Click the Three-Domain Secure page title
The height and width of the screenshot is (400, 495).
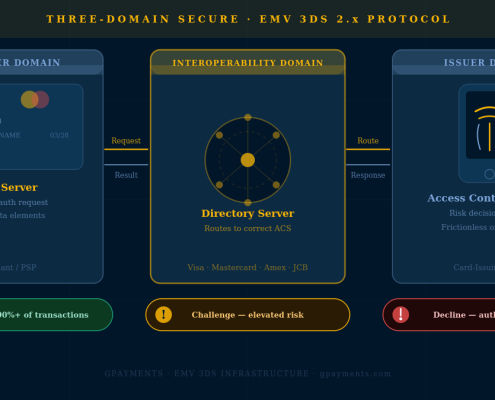(248, 19)
